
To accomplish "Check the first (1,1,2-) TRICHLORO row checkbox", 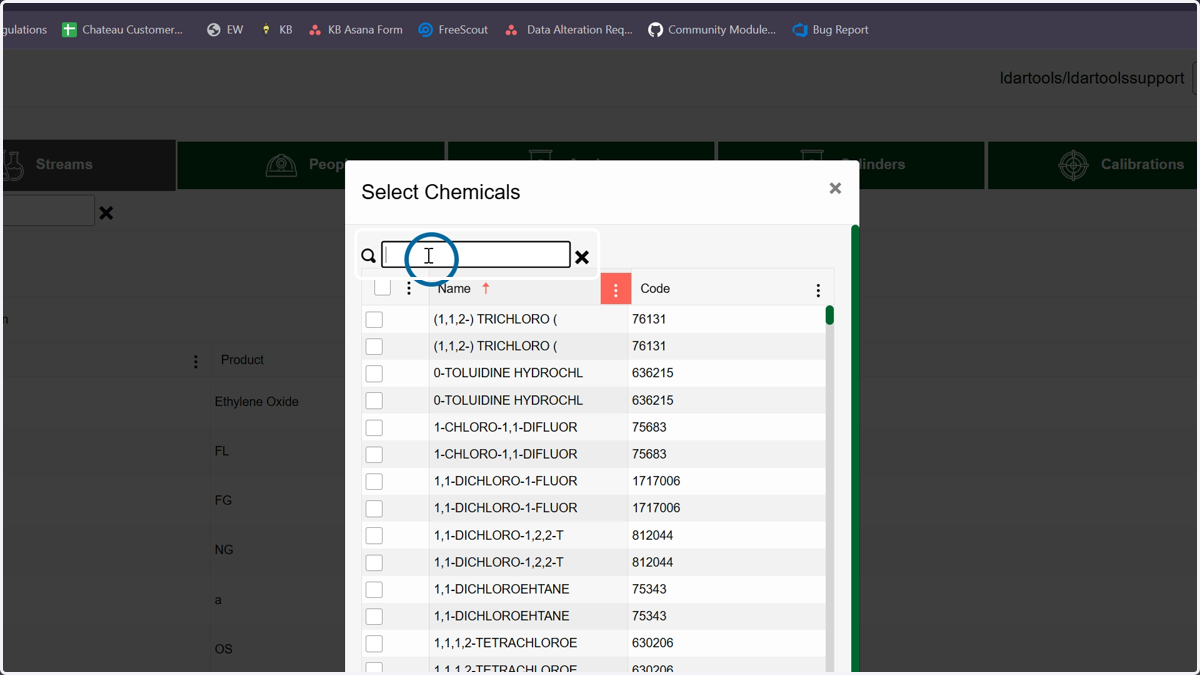I will [374, 320].
